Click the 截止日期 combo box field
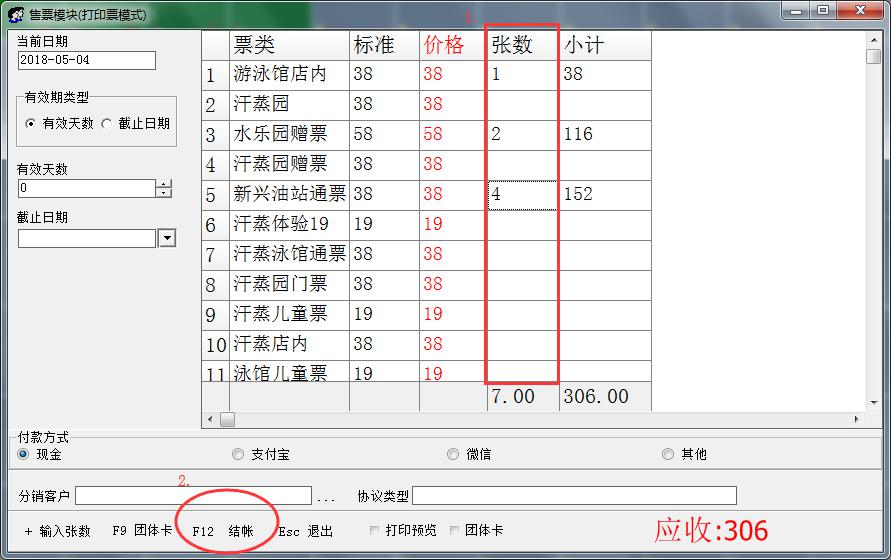 point(87,239)
